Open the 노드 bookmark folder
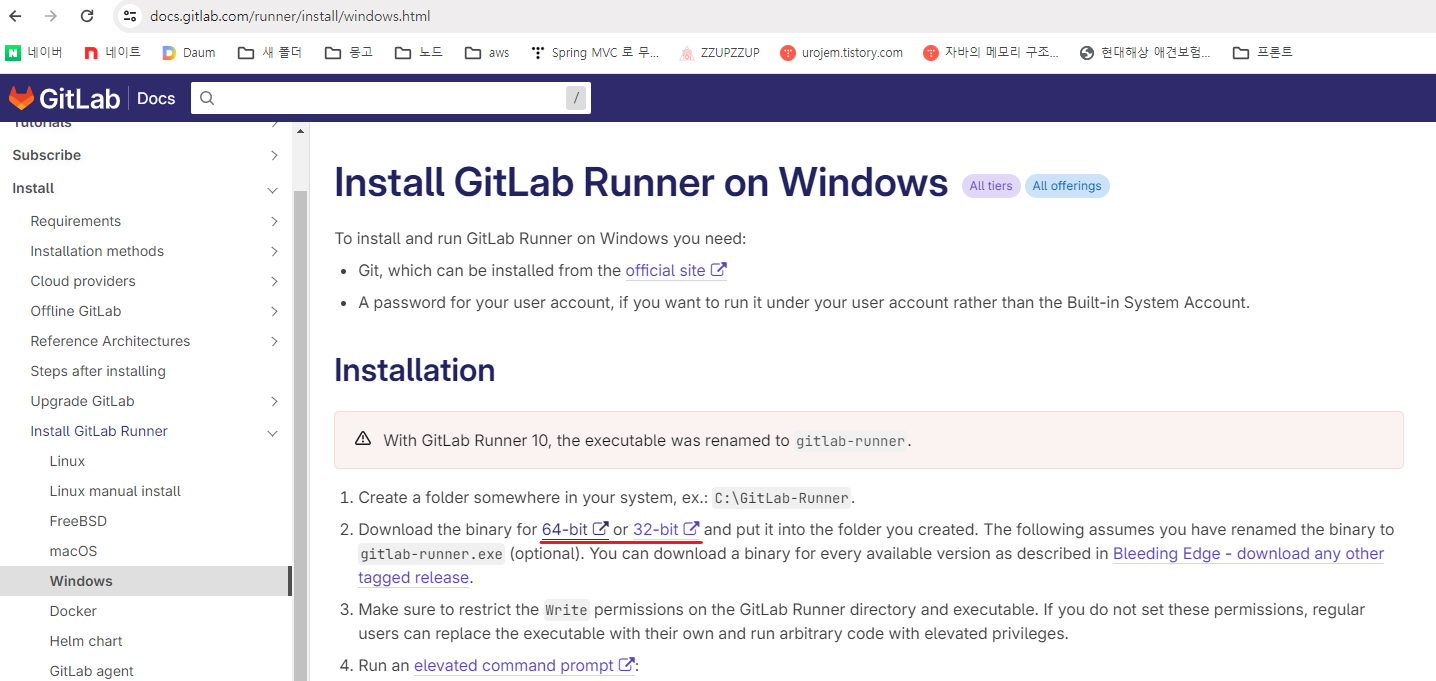Viewport: 1436px width, 681px height. click(418, 52)
